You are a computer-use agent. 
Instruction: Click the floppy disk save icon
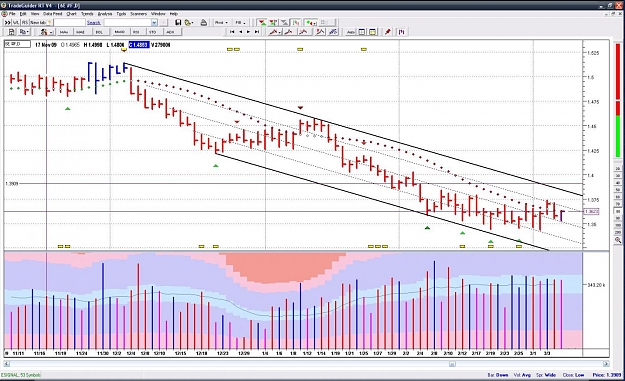178,23
